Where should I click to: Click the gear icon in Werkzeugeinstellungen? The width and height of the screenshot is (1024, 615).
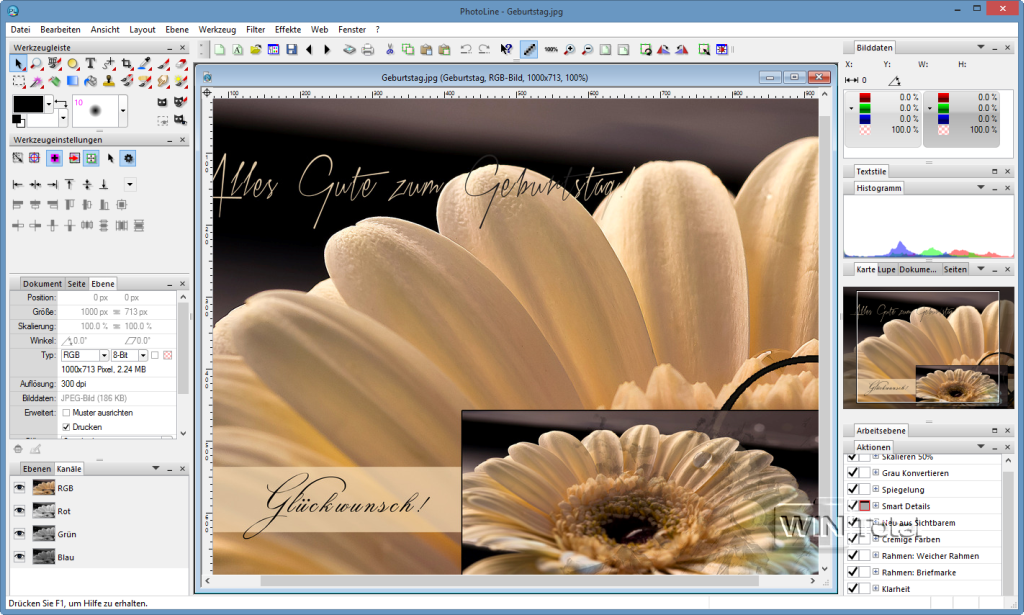[x=128, y=158]
